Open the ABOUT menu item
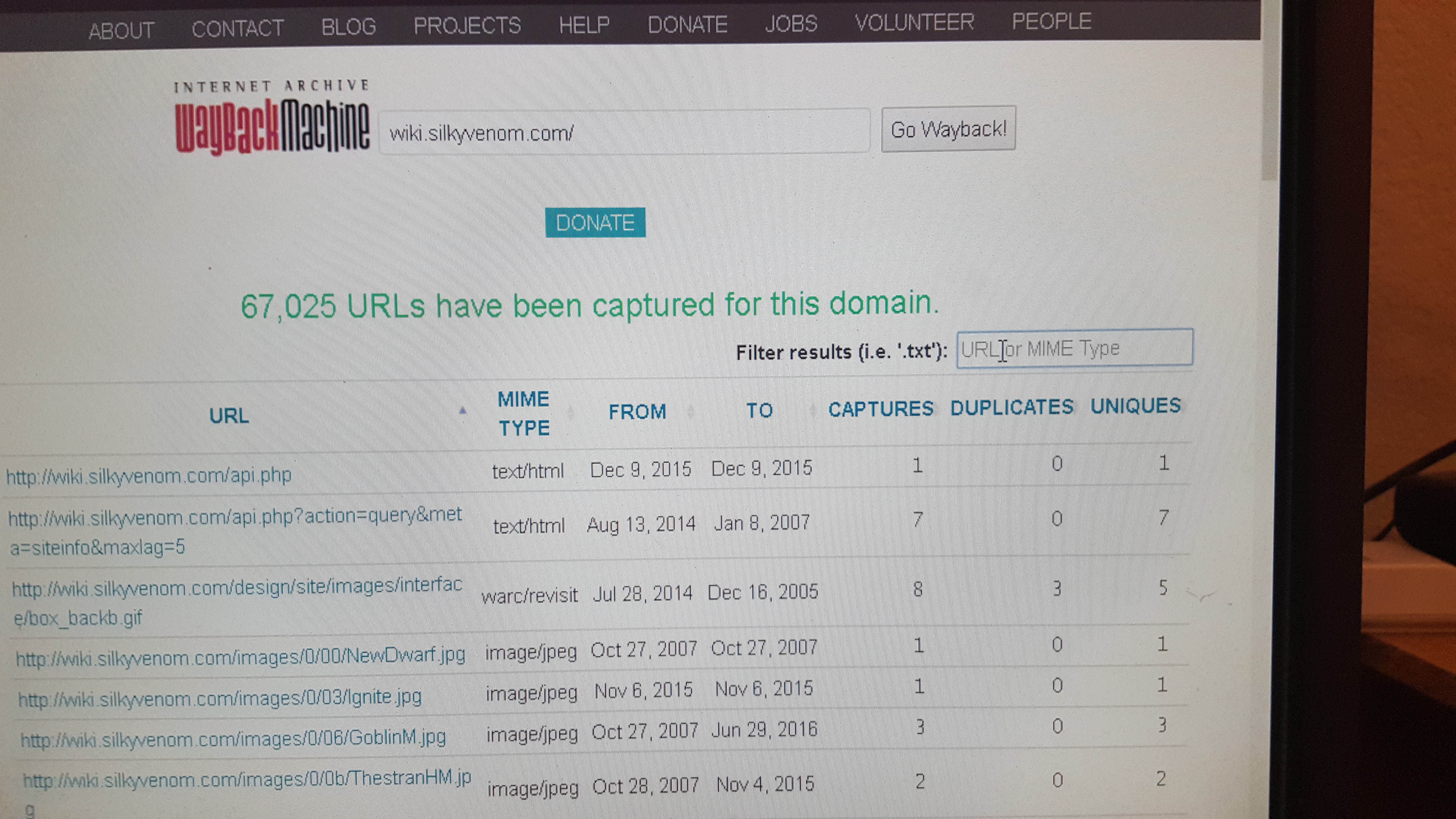The width and height of the screenshot is (1456, 819). [121, 30]
